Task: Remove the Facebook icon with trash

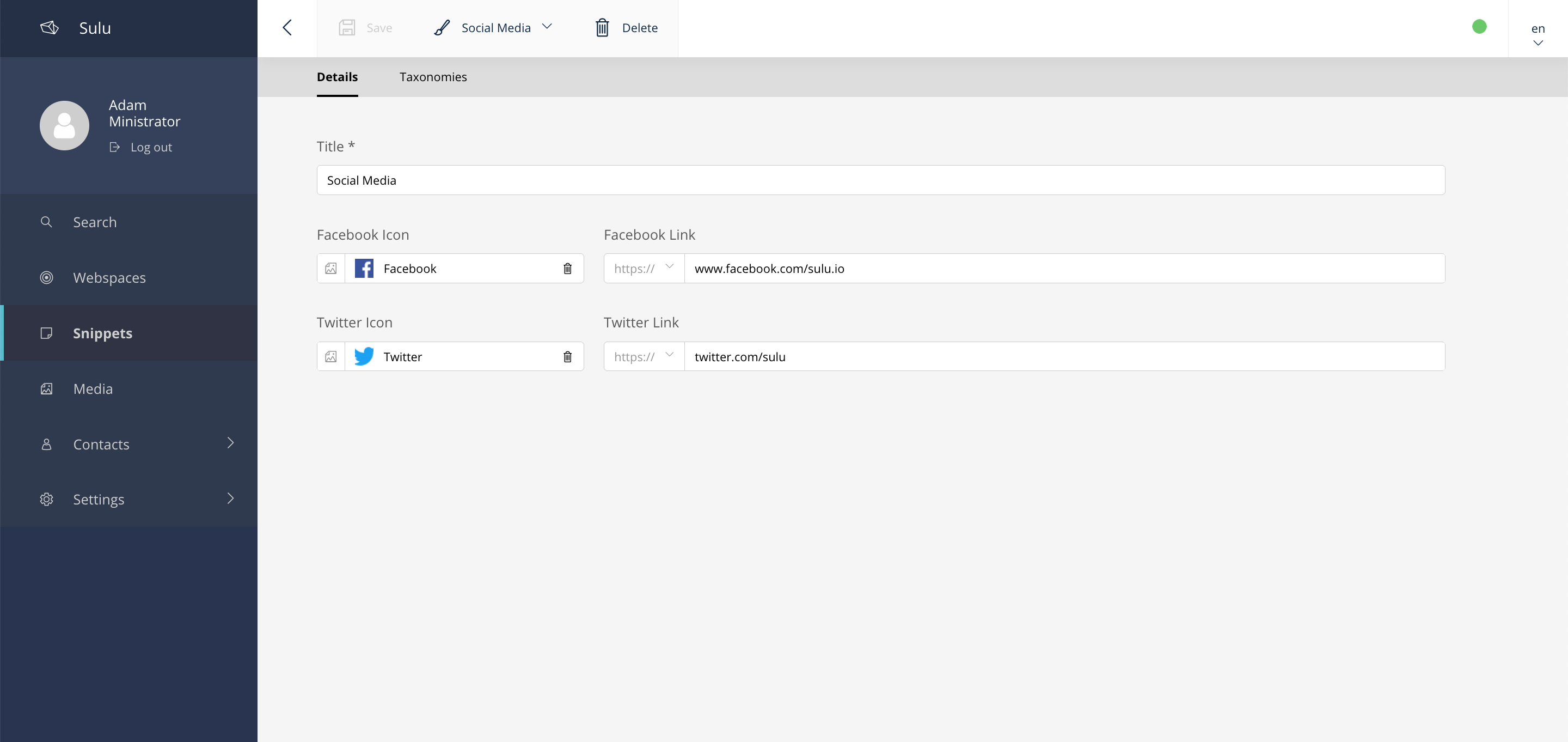Action: click(567, 269)
